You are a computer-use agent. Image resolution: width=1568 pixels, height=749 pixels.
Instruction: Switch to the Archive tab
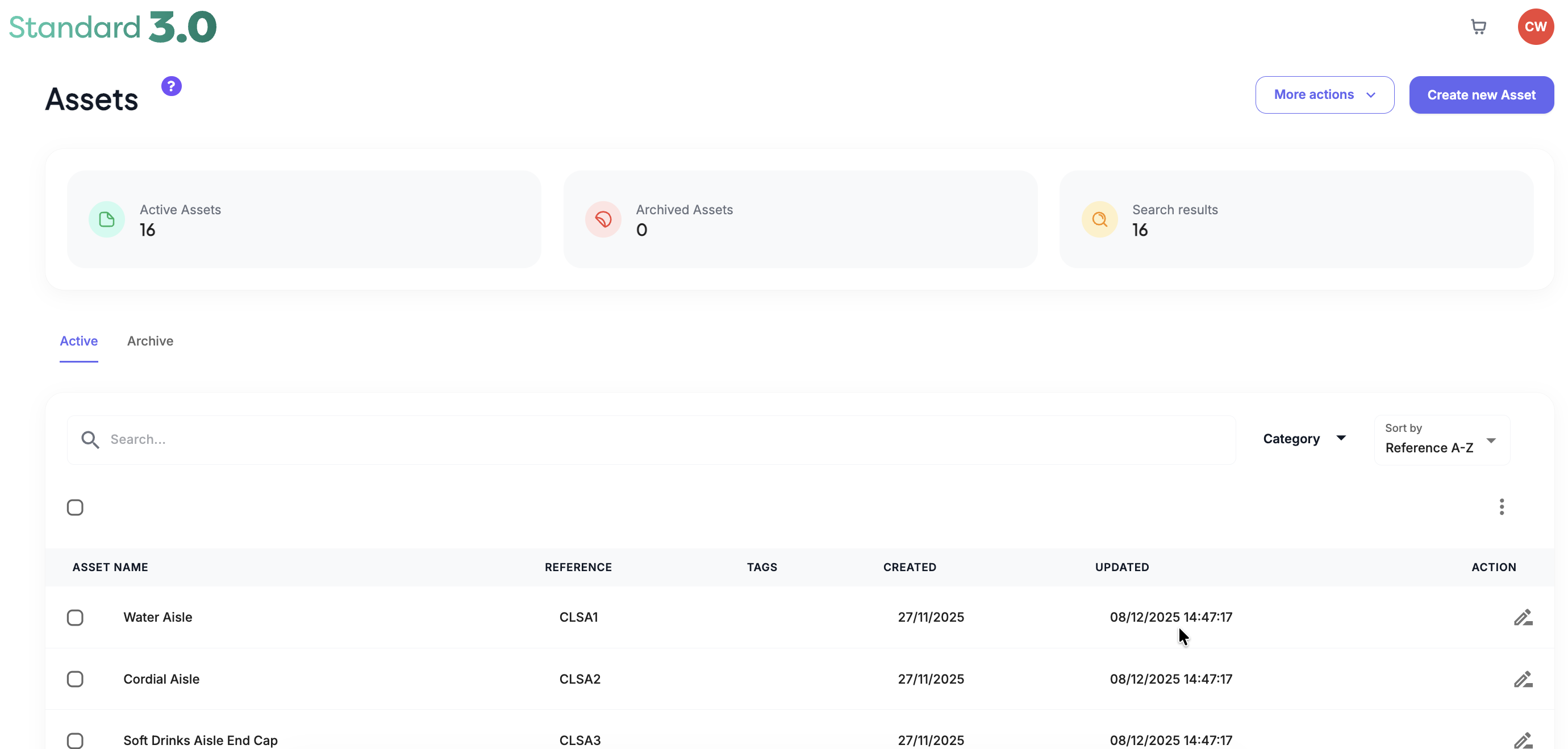(x=151, y=341)
